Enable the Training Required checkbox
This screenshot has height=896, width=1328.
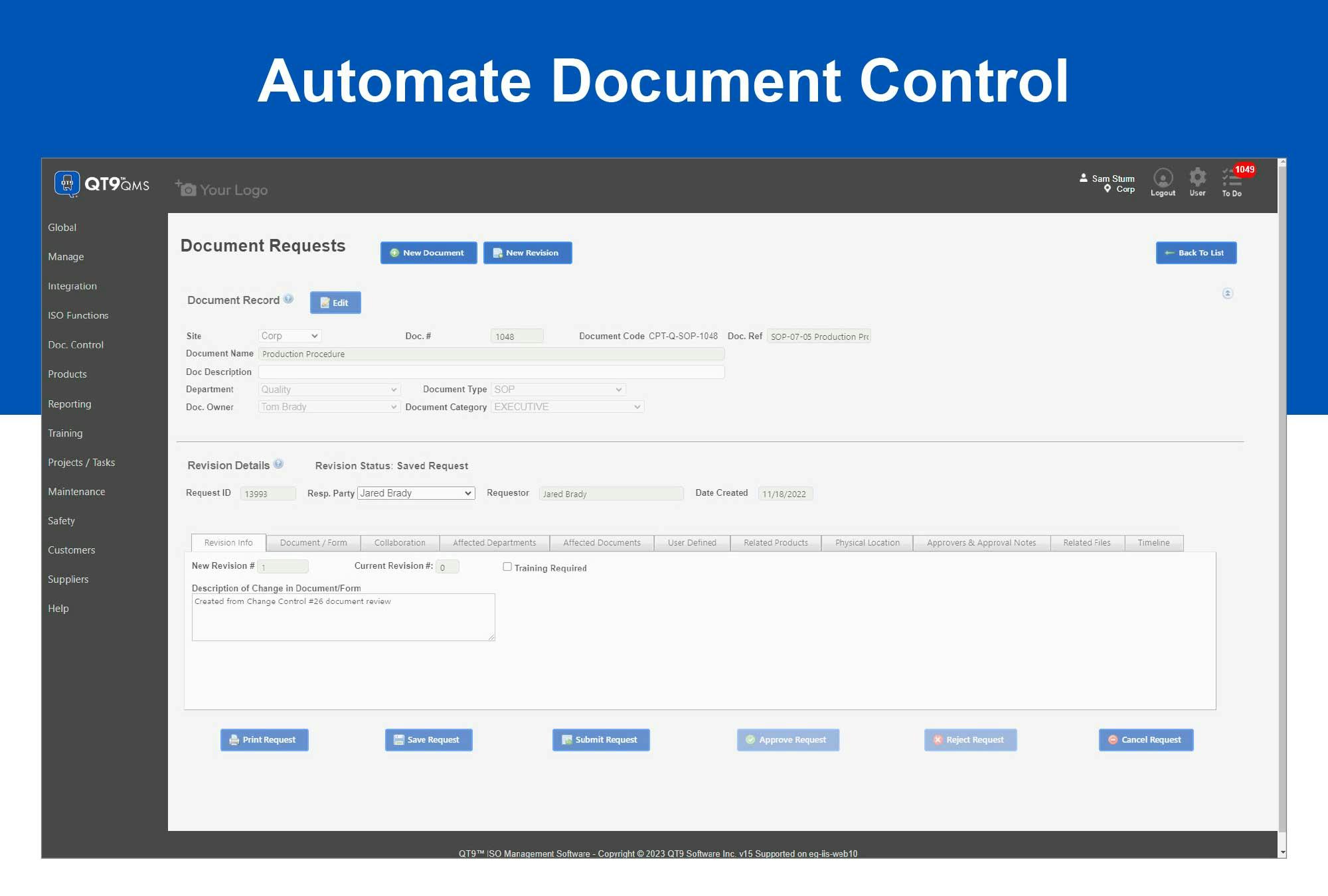(507, 567)
